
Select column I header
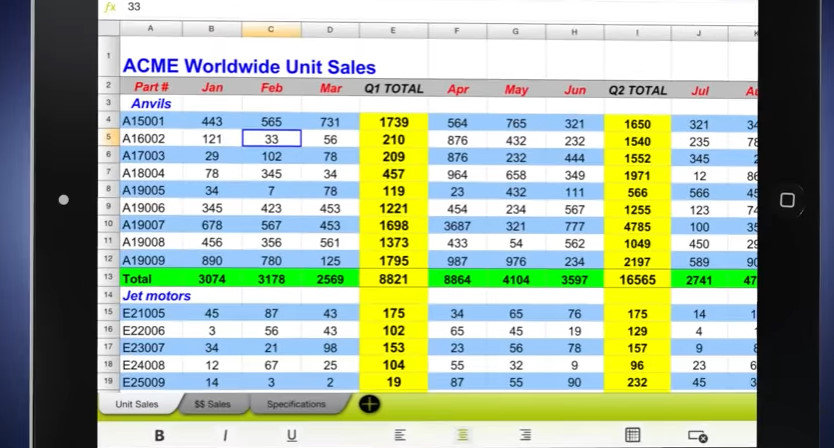point(637,32)
